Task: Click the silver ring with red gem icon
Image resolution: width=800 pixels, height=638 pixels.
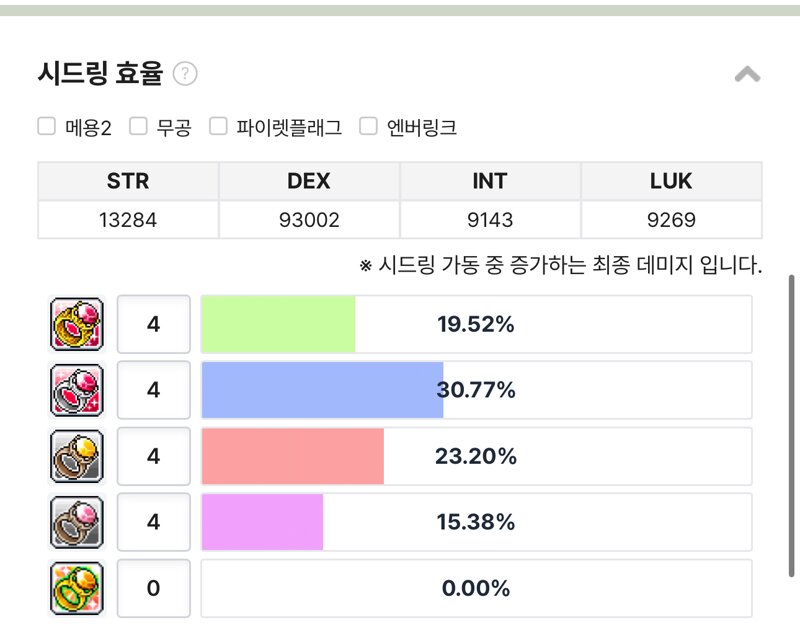Action: pyautogui.click(x=77, y=390)
